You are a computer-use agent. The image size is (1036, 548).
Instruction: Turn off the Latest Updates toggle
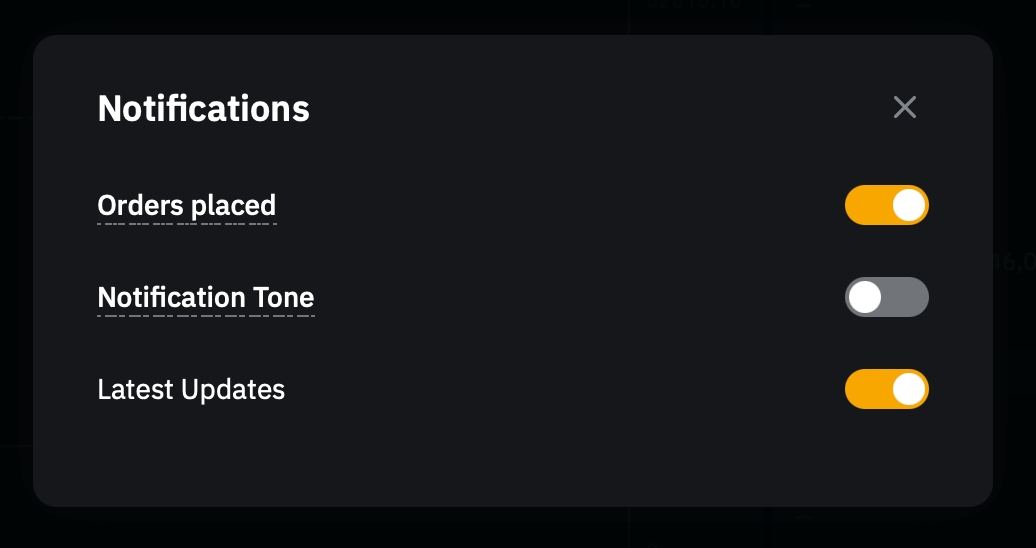[x=886, y=389]
